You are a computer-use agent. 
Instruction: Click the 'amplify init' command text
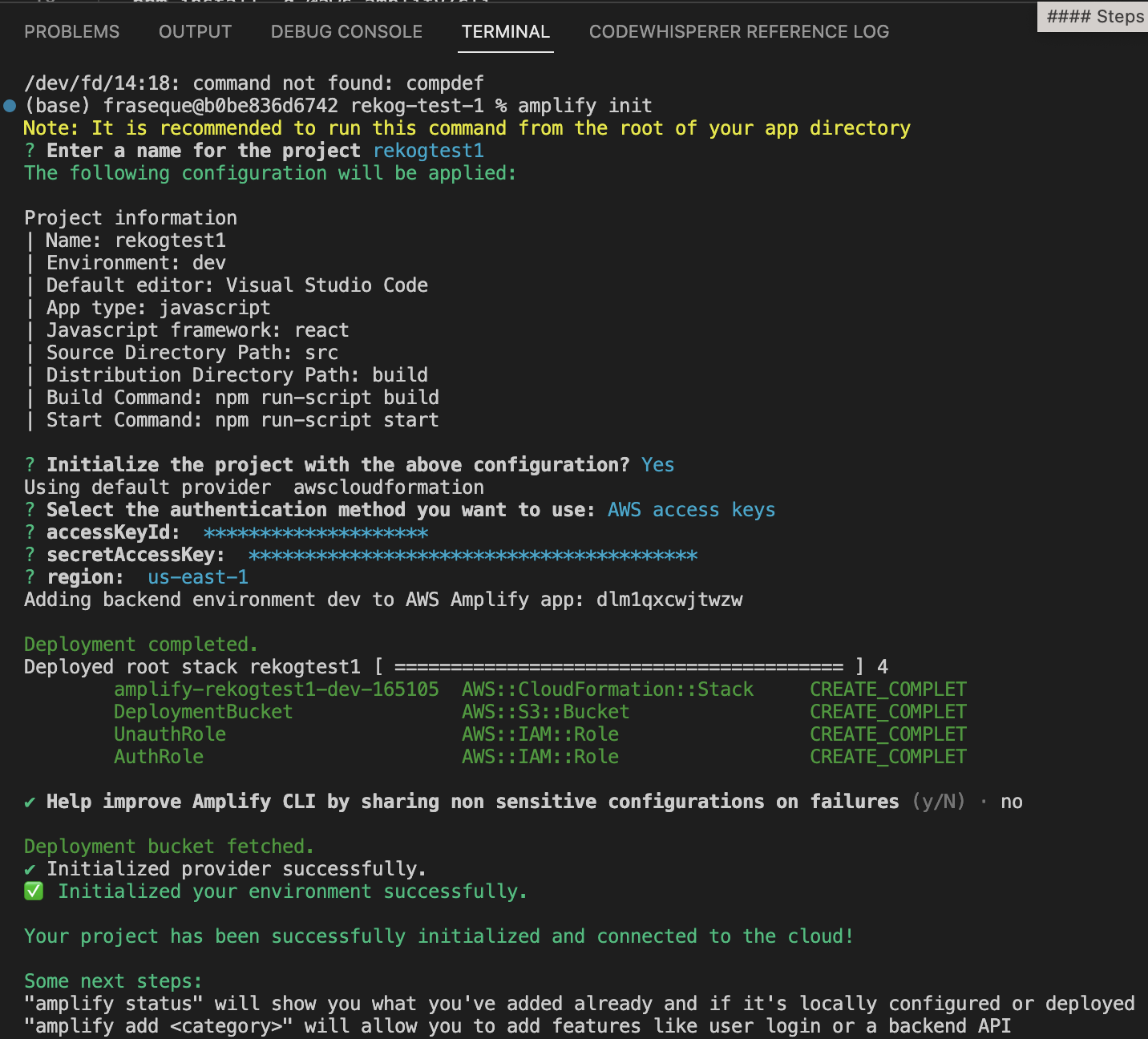(x=584, y=106)
